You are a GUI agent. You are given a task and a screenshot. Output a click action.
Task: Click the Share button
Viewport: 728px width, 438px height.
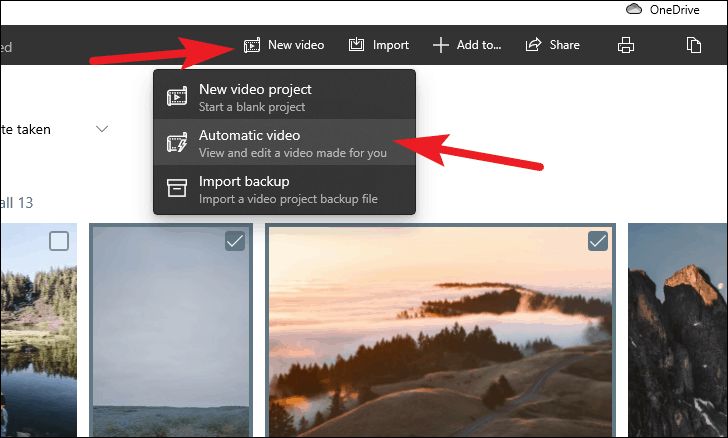552,45
